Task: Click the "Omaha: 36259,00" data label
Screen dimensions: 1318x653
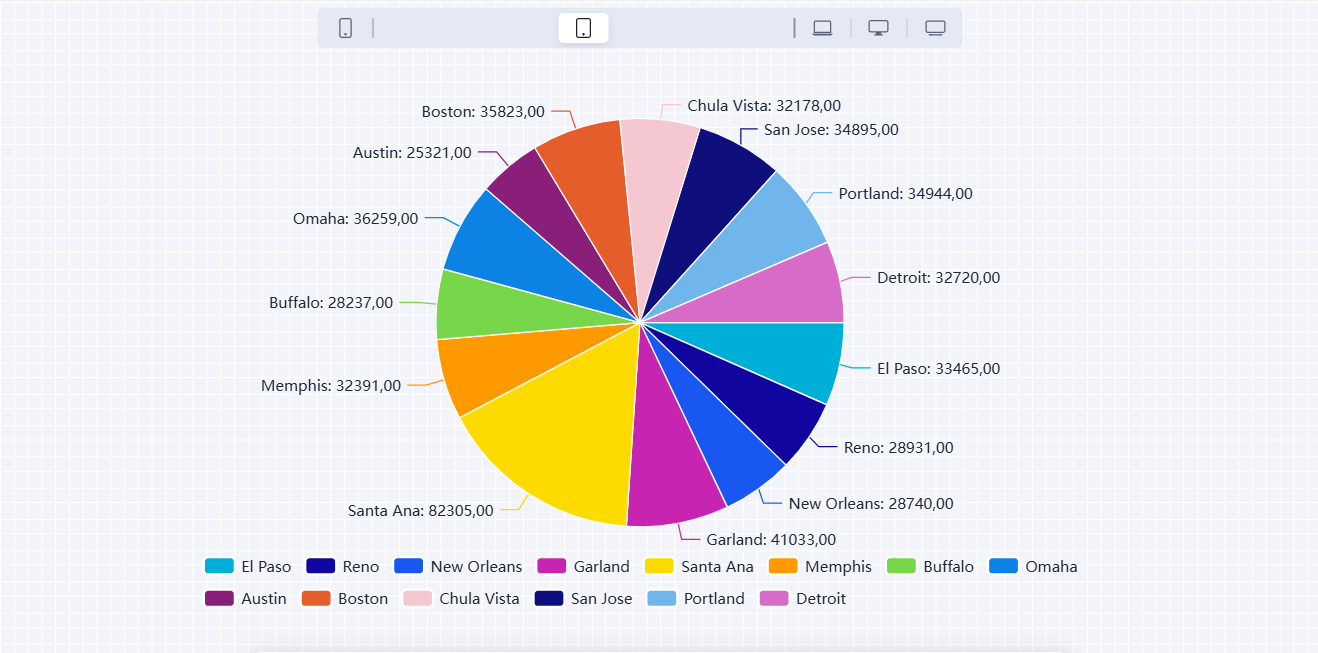Action: [355, 218]
